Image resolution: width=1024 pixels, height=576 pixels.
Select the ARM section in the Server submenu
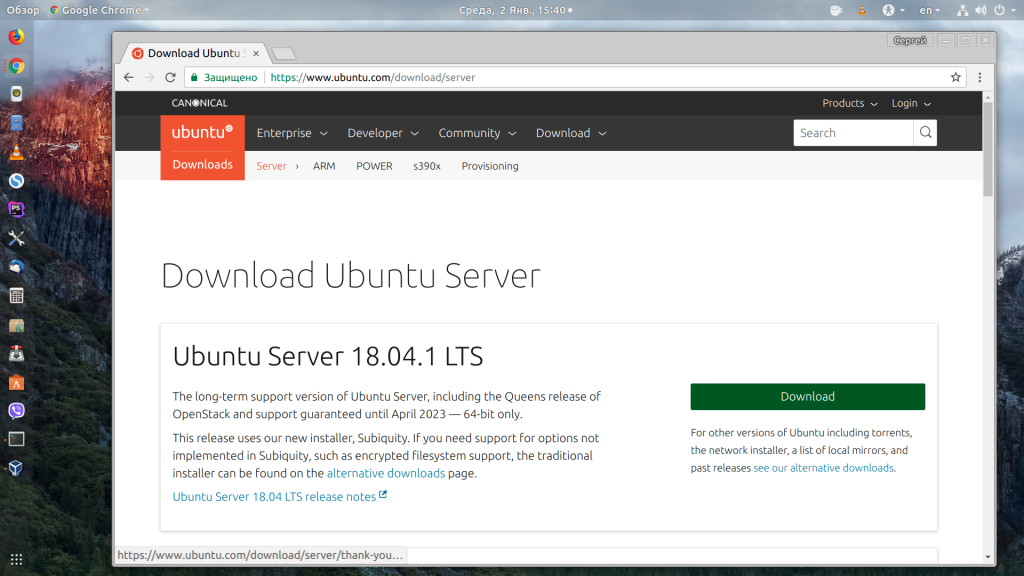[323, 166]
